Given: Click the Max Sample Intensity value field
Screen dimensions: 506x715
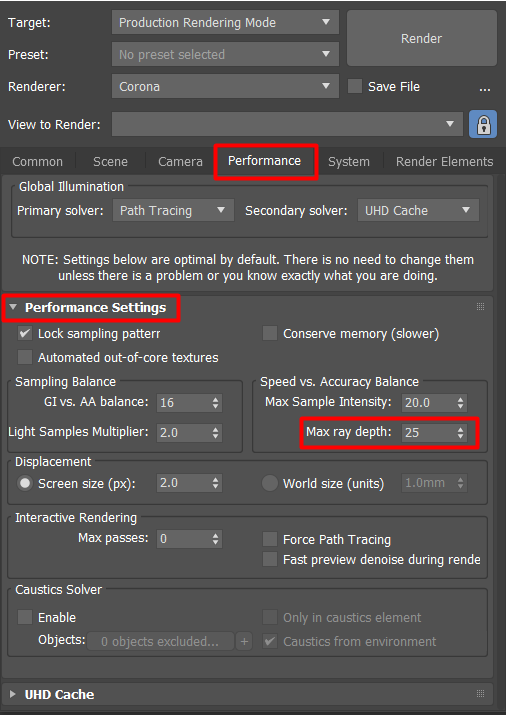Looking at the screenshot, I should [428, 403].
